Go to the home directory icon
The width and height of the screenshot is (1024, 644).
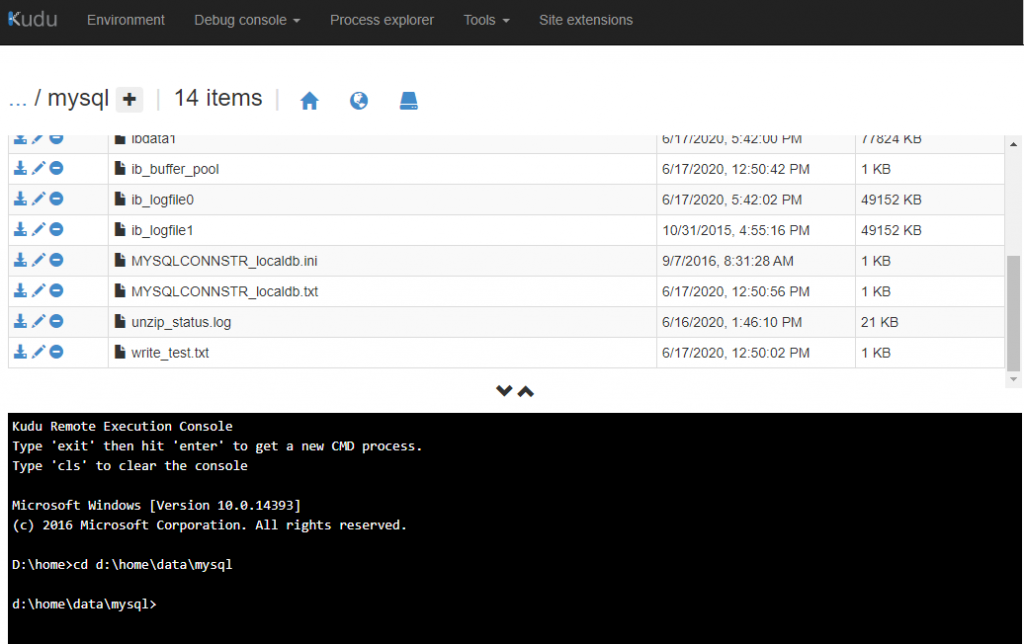pyautogui.click(x=310, y=101)
